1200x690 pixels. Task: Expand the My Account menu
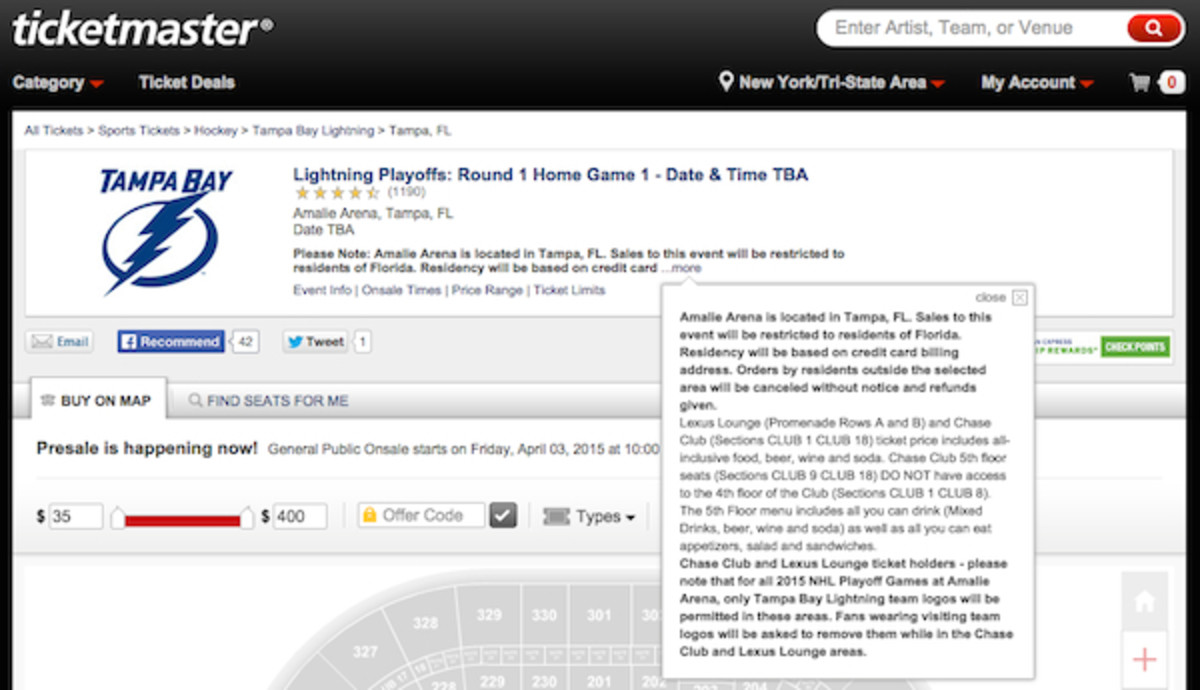[x=1036, y=83]
